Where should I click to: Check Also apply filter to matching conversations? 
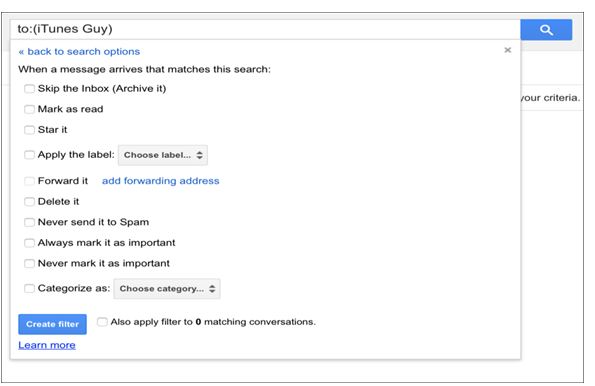coord(102,322)
